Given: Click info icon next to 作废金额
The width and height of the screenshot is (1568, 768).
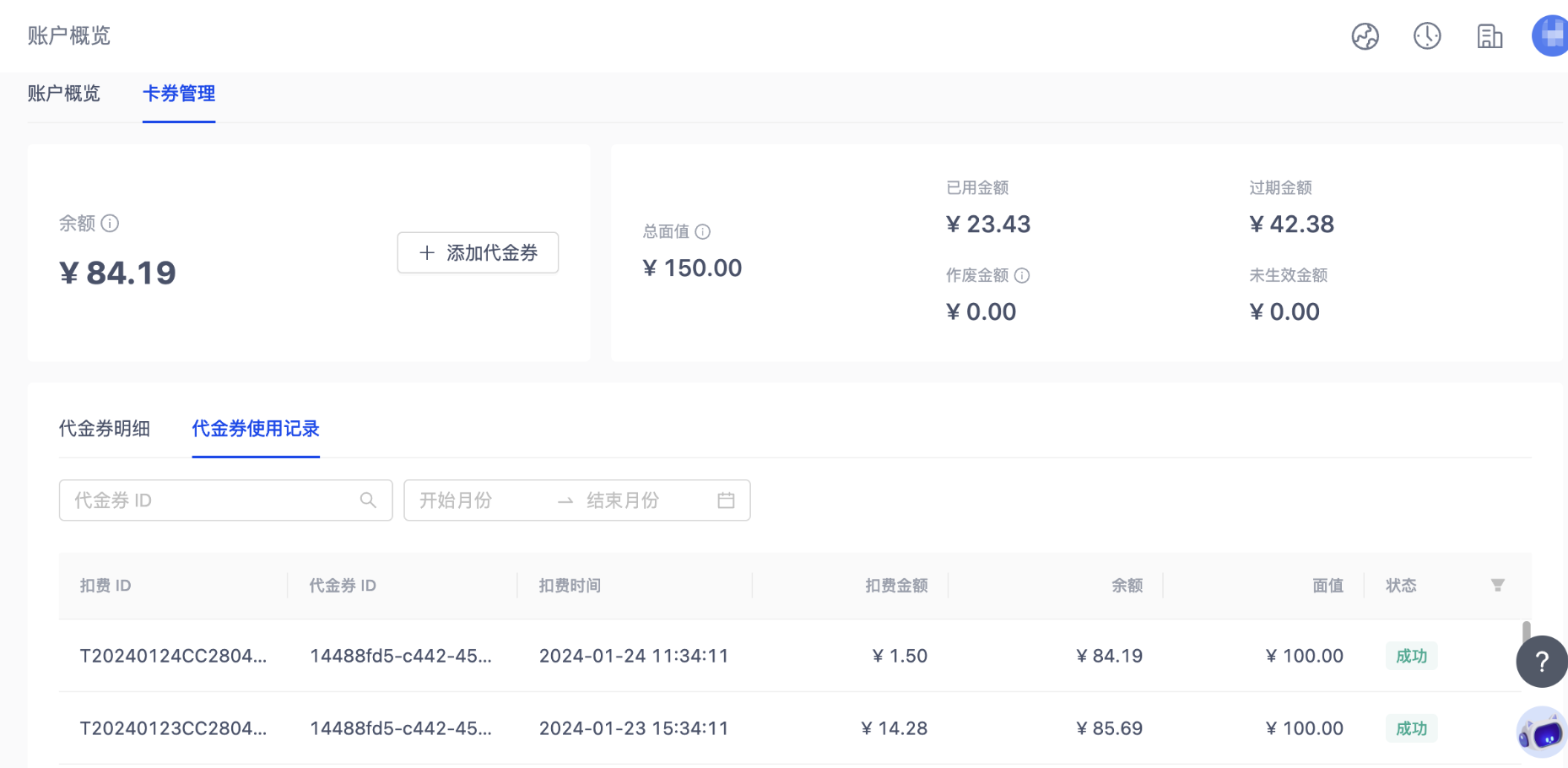Looking at the screenshot, I should (x=1022, y=276).
